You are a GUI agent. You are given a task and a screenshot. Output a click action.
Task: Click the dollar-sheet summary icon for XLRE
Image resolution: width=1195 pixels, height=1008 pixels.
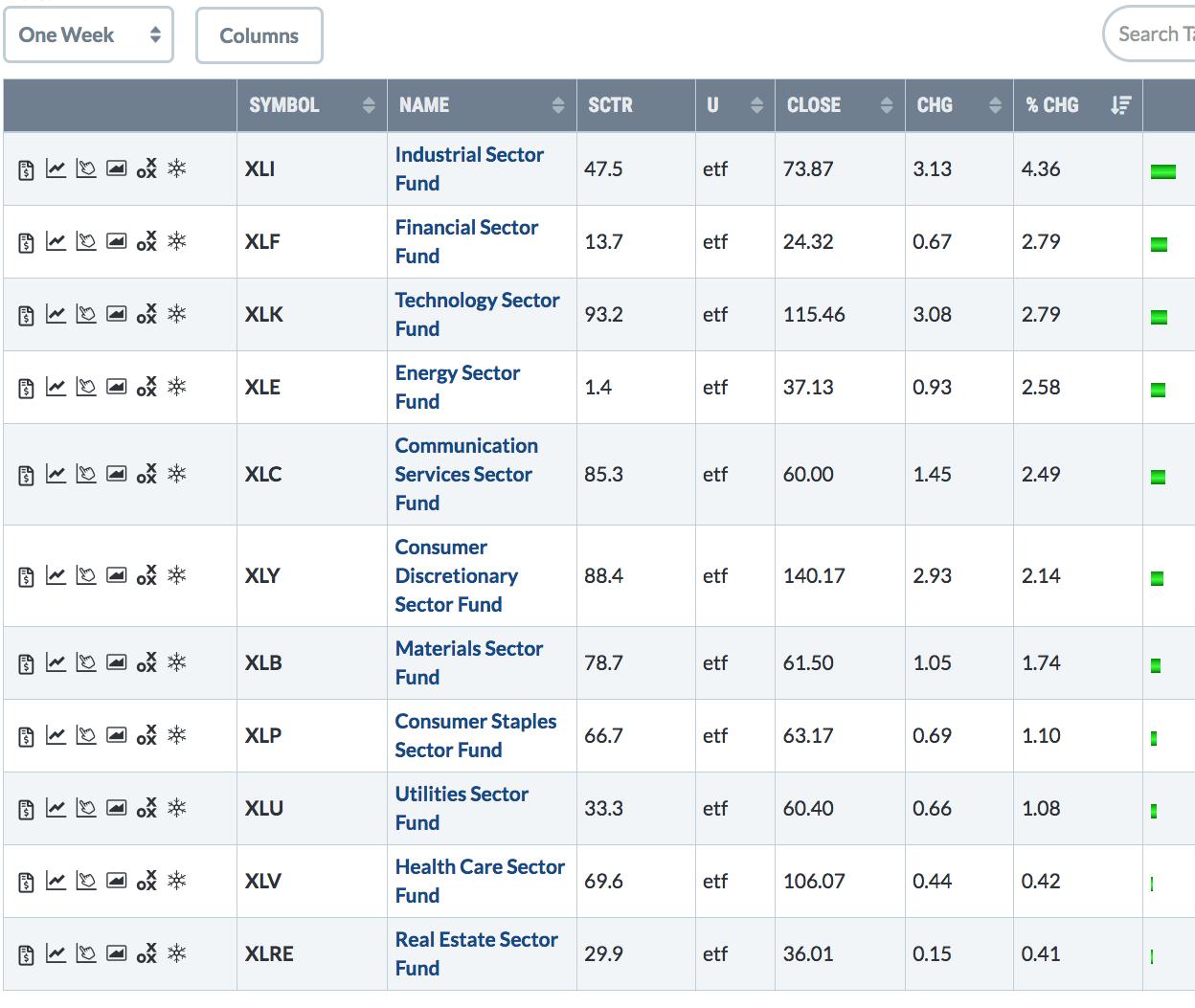coord(26,954)
